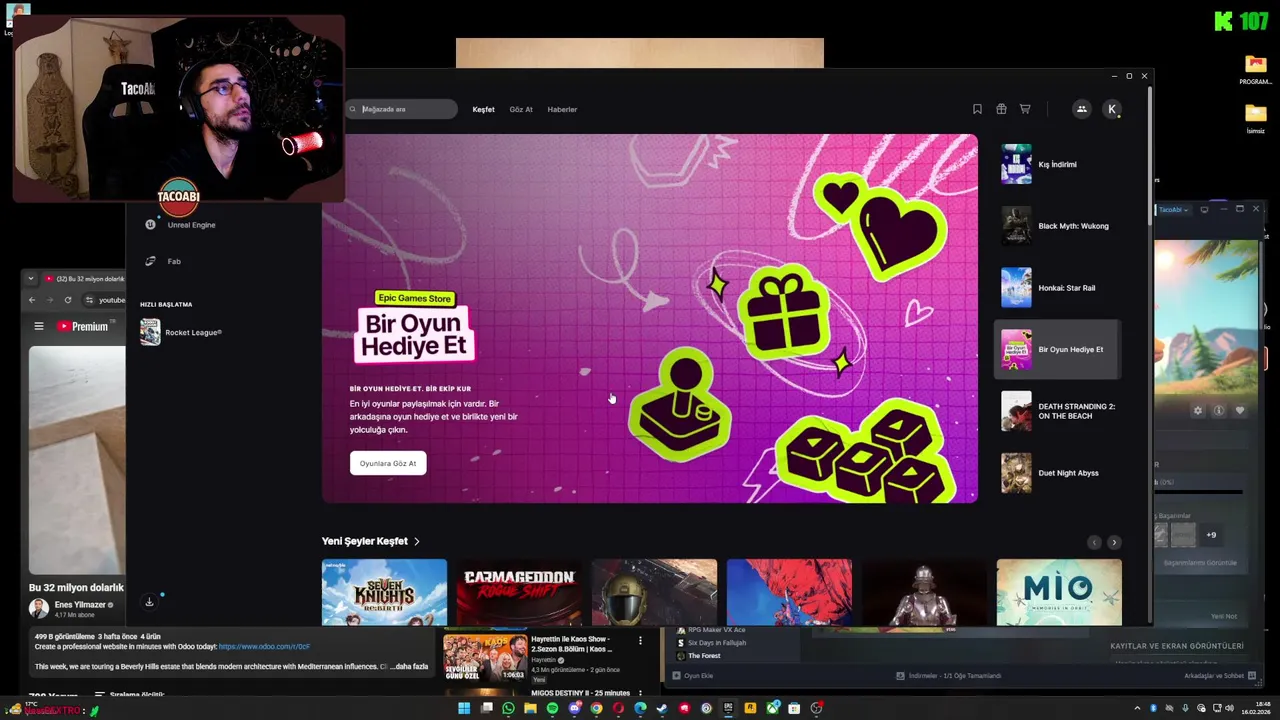Open the İsimsiz desktop folder
The image size is (1280, 720).
pos(1255,118)
